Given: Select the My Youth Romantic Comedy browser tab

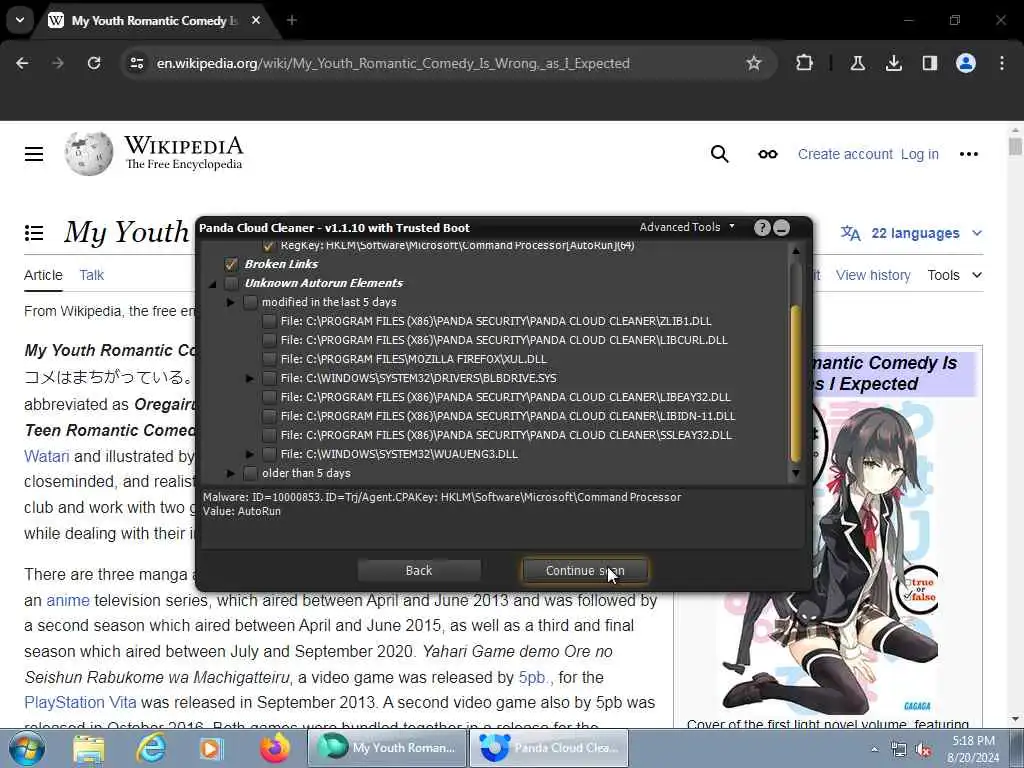Looking at the screenshot, I should (x=154, y=20).
